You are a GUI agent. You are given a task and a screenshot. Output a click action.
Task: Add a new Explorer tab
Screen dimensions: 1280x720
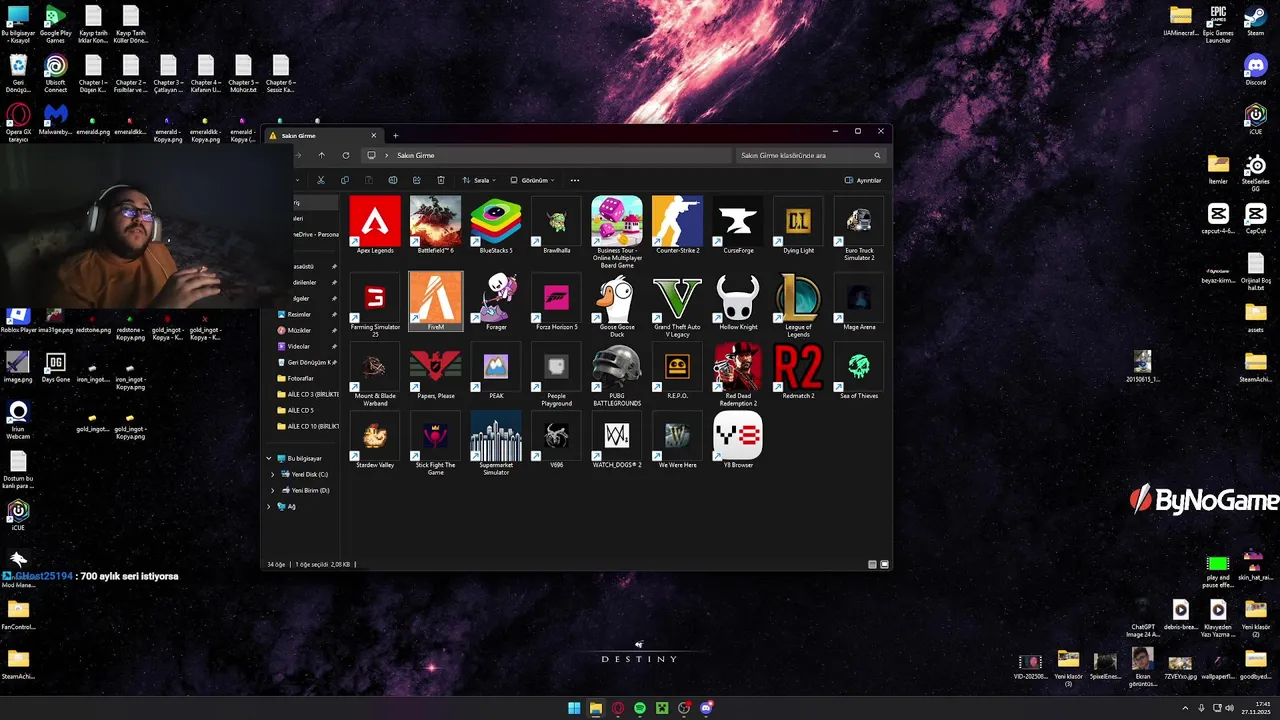point(395,135)
